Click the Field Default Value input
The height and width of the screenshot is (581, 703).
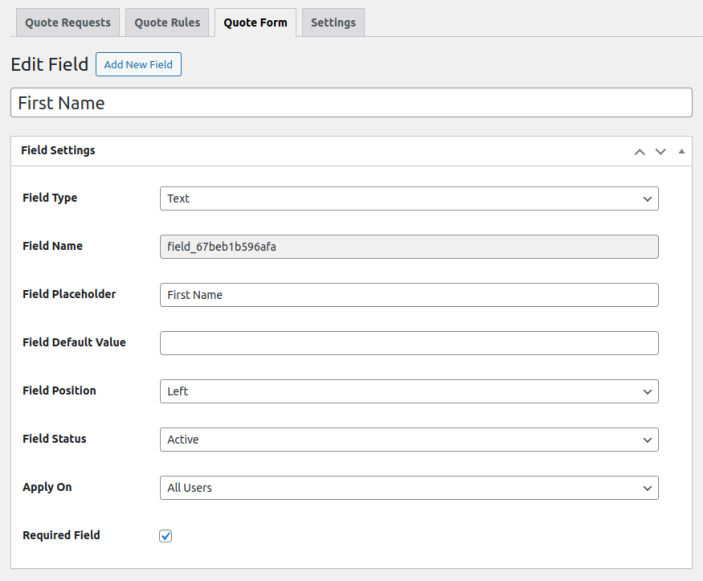tap(409, 343)
